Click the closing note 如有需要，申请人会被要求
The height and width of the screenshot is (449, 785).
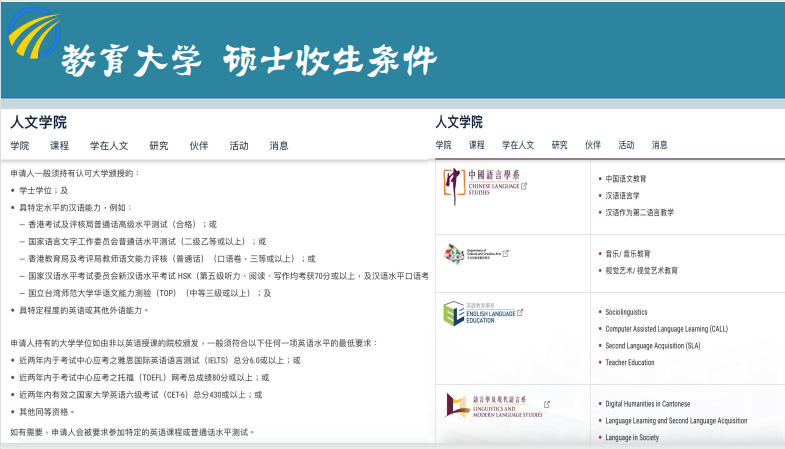coord(133,431)
